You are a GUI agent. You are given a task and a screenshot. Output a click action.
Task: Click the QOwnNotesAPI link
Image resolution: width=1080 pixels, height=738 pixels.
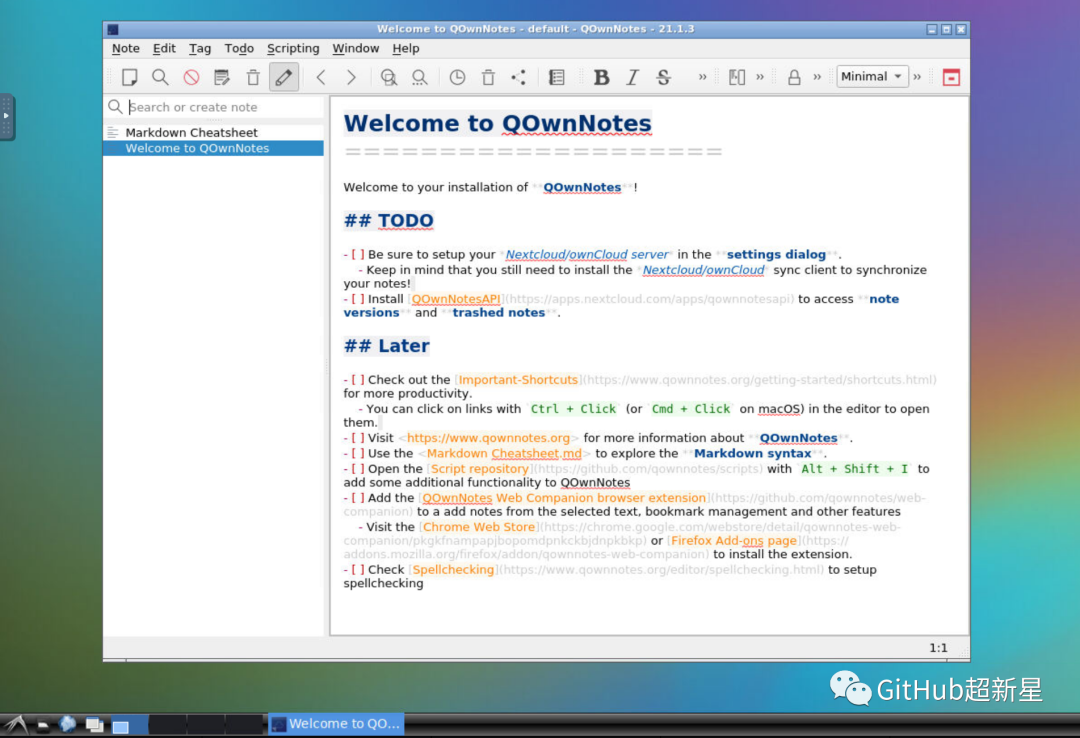tap(456, 299)
